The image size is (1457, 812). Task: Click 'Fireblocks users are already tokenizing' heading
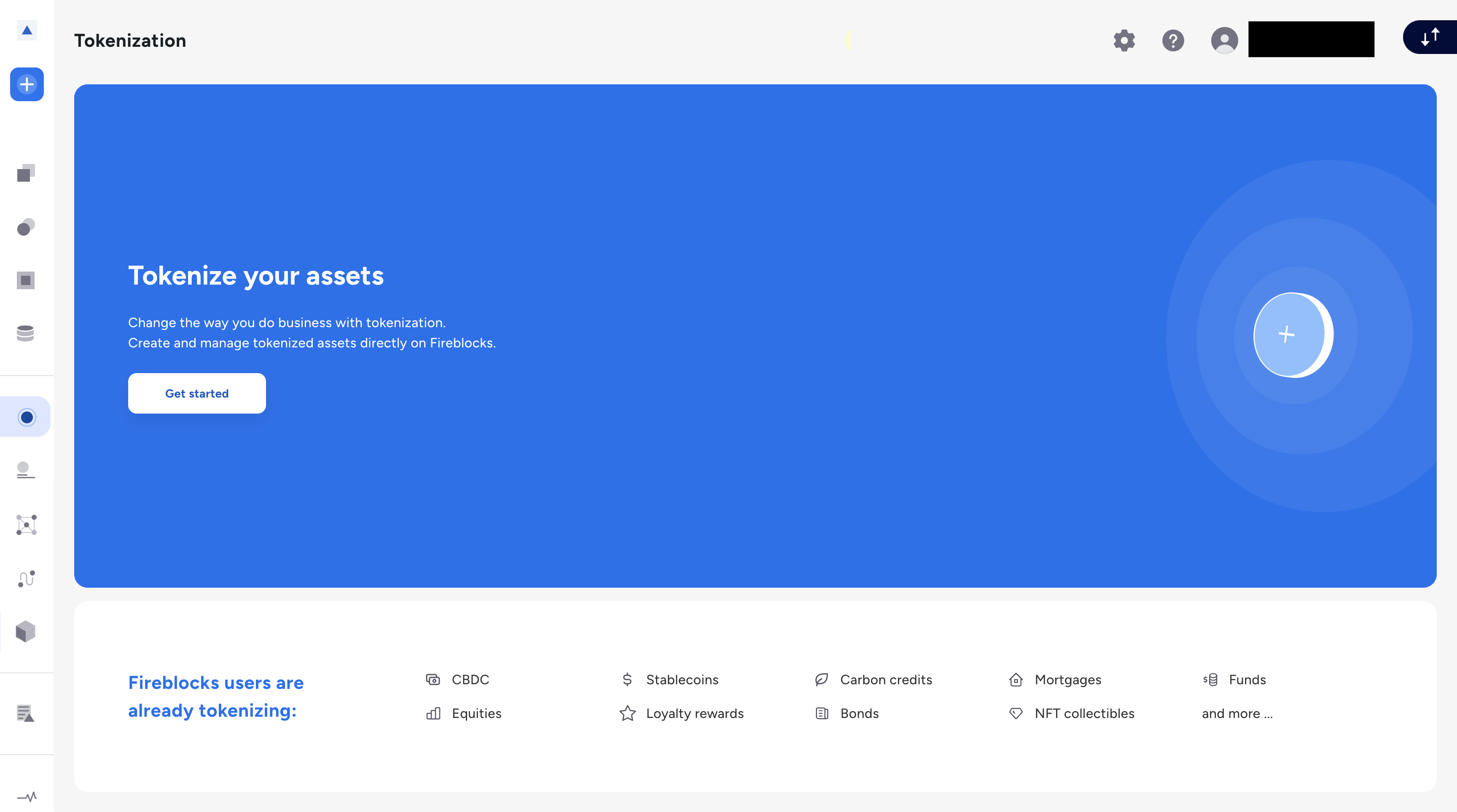click(x=215, y=696)
